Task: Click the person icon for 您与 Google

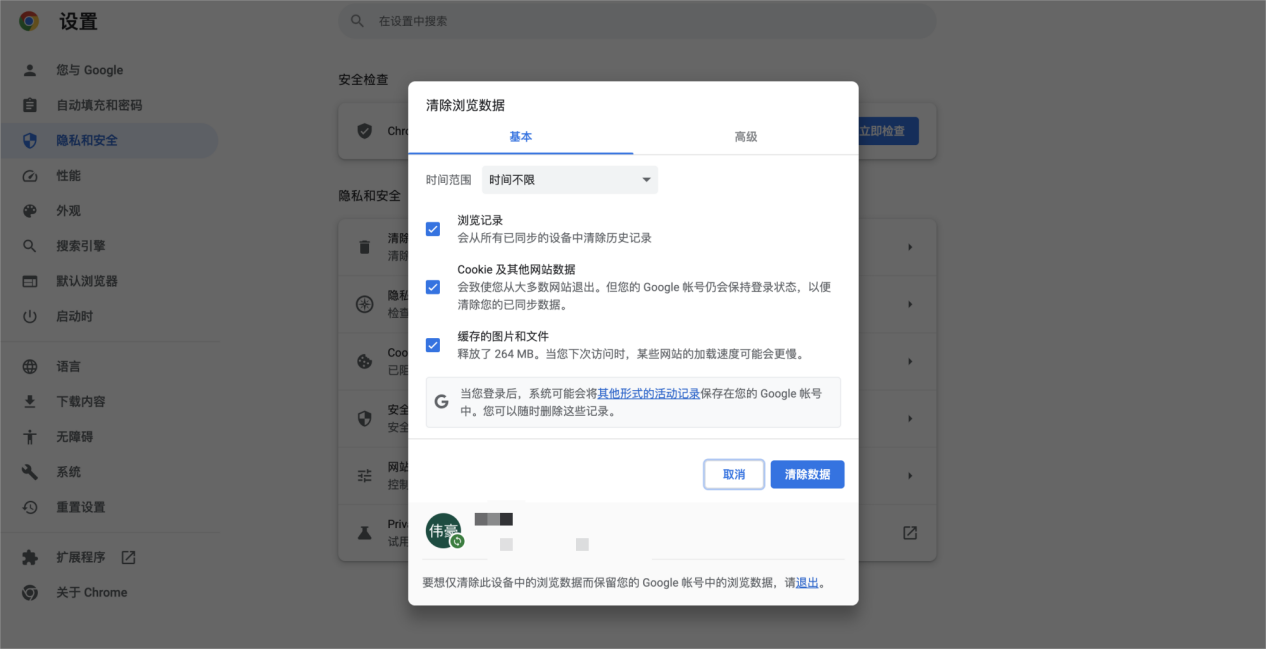Action: tap(30, 70)
